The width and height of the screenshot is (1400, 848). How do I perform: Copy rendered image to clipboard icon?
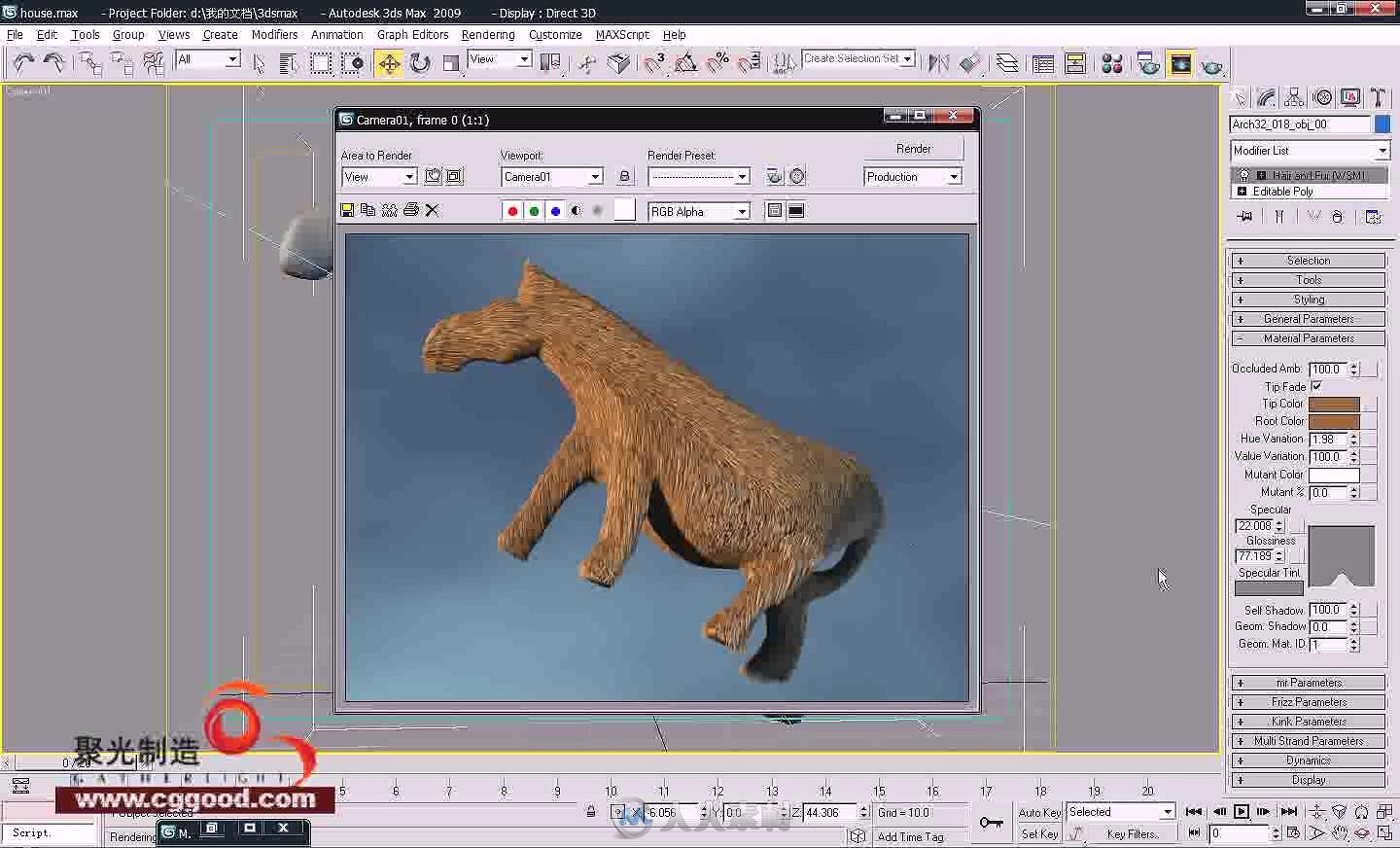point(367,210)
